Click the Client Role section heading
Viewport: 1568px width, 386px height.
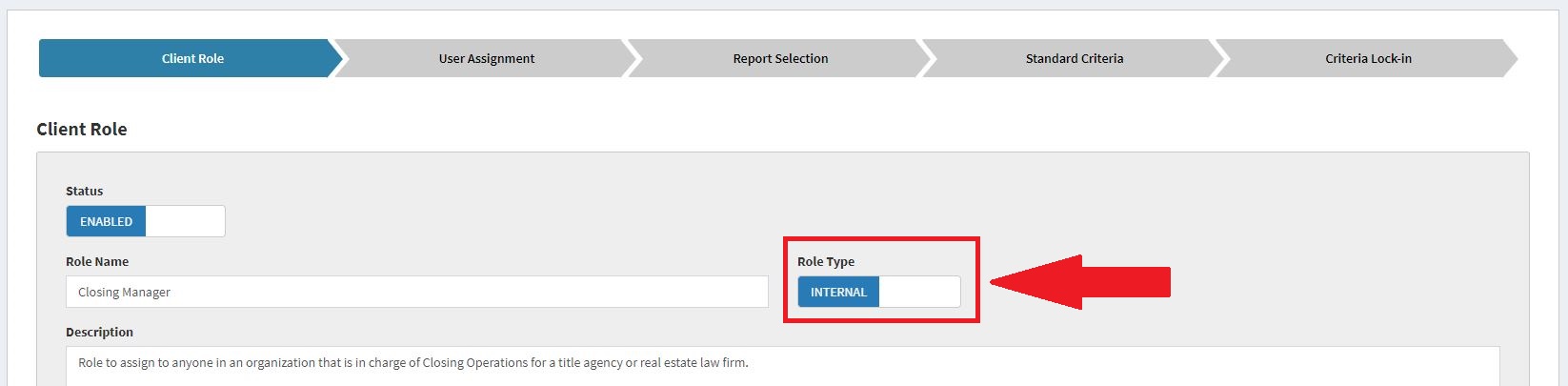tap(82, 129)
